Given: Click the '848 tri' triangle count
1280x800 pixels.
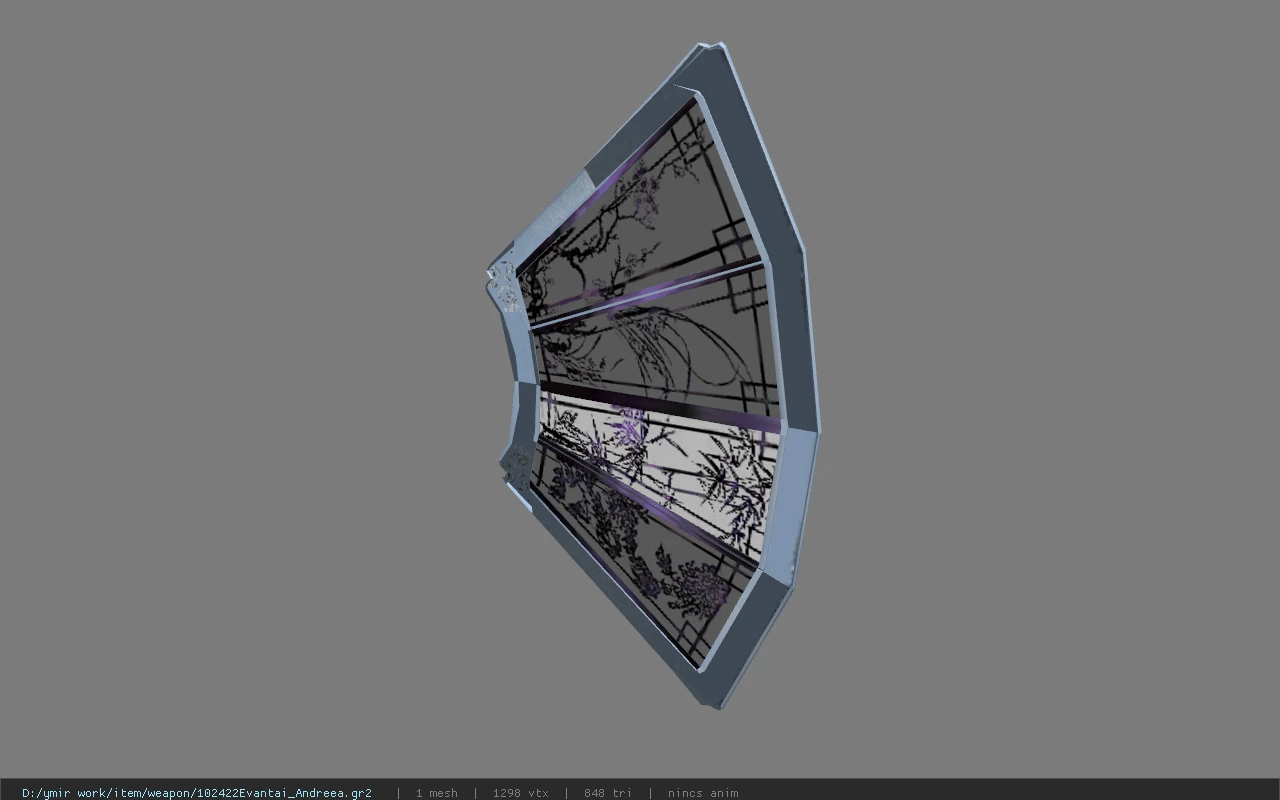Looking at the screenshot, I should click(607, 793).
